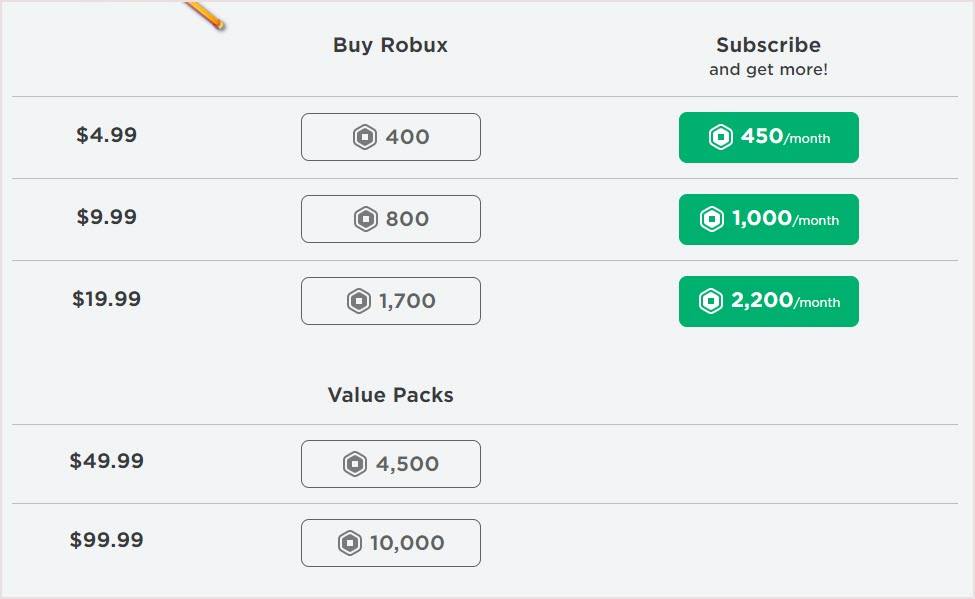Subscribe to the 450/month plan
The image size is (975, 599).
pos(769,137)
